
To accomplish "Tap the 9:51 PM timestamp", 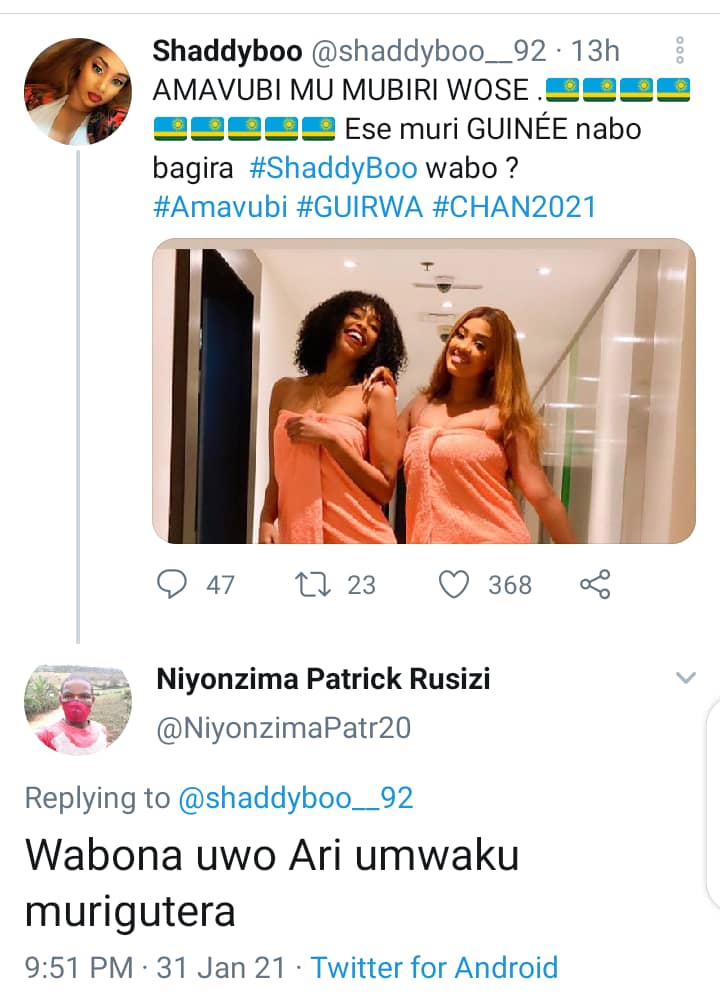I will 78,967.
